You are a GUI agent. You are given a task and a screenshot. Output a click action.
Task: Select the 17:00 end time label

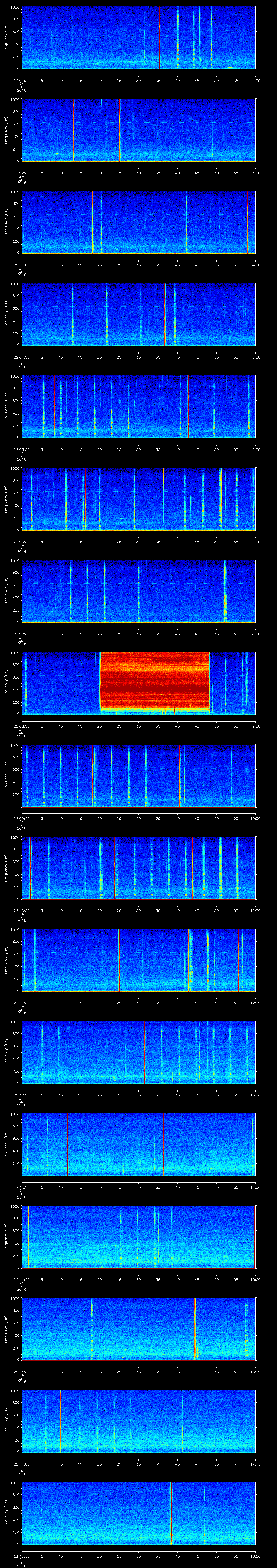point(255,1464)
